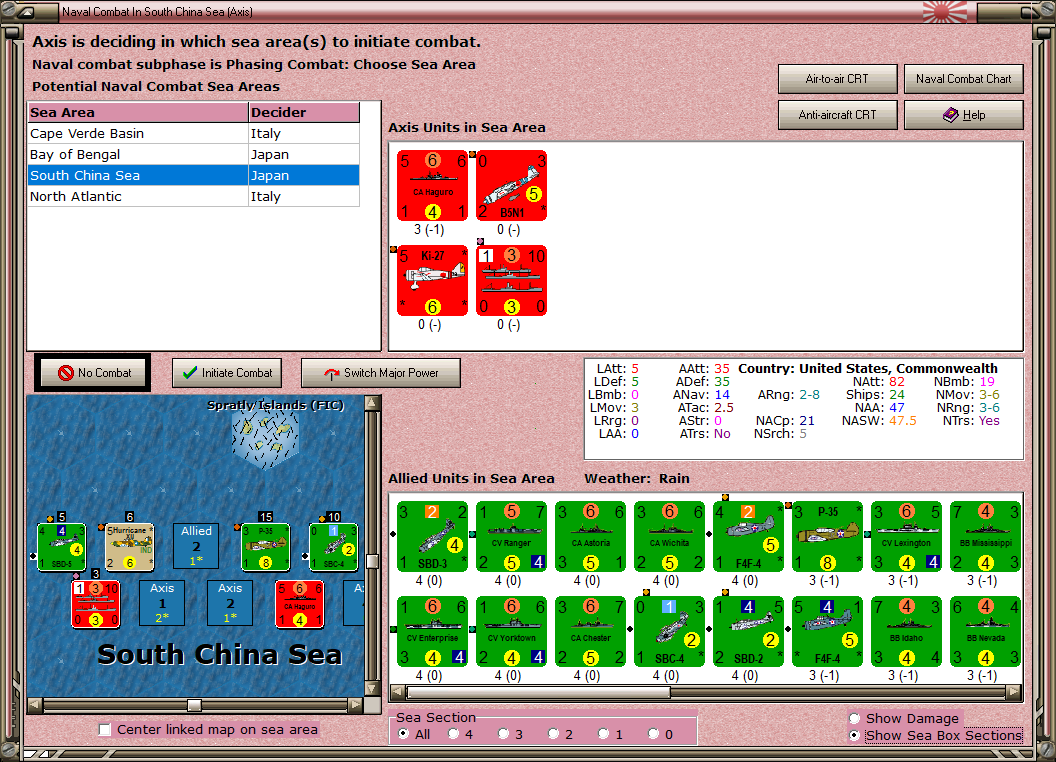This screenshot has height=762, width=1056.
Task: Select Bay of Bengal sea area row
Action: 193,154
